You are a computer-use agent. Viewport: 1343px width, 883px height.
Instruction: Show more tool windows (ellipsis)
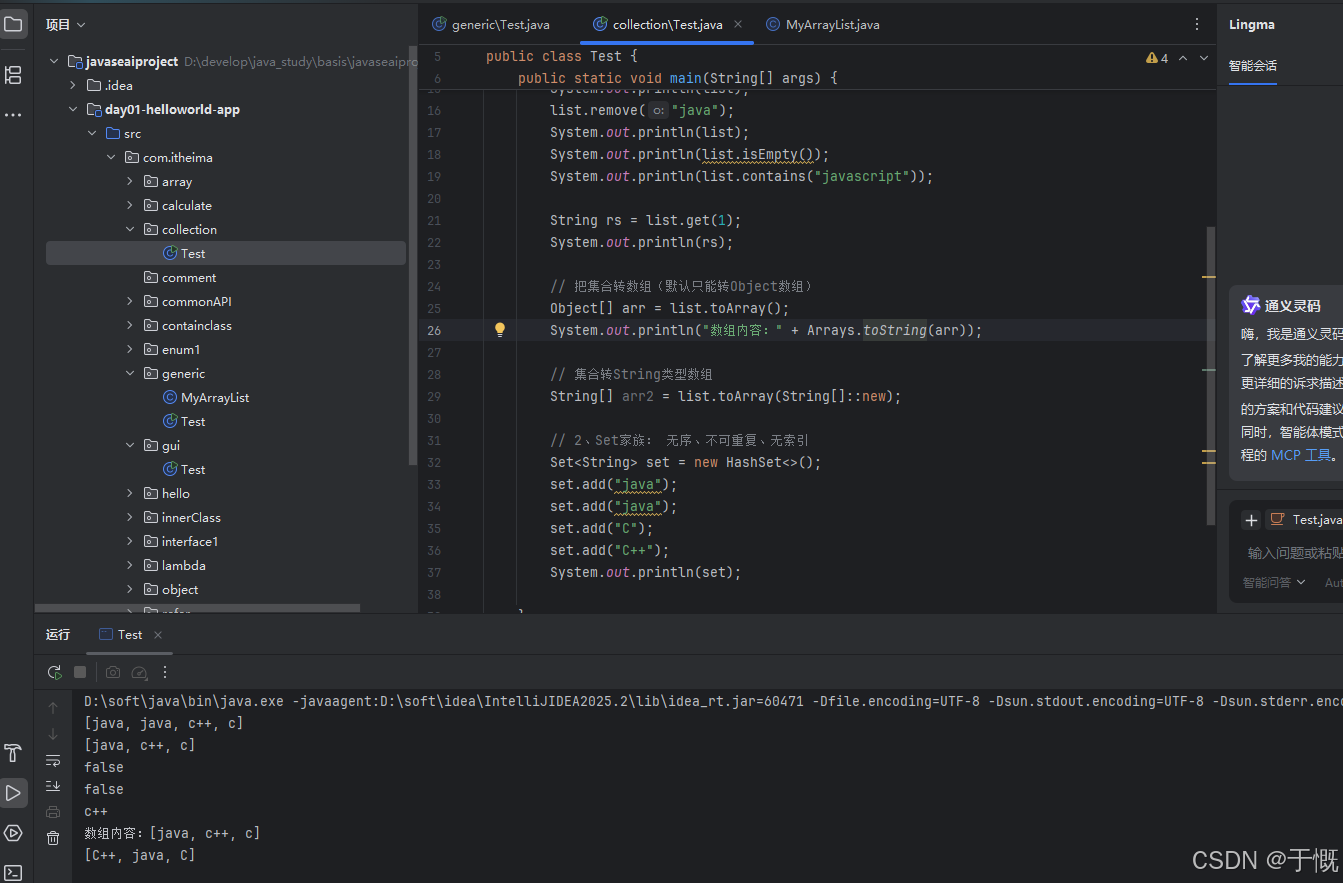pyautogui.click(x=14, y=115)
